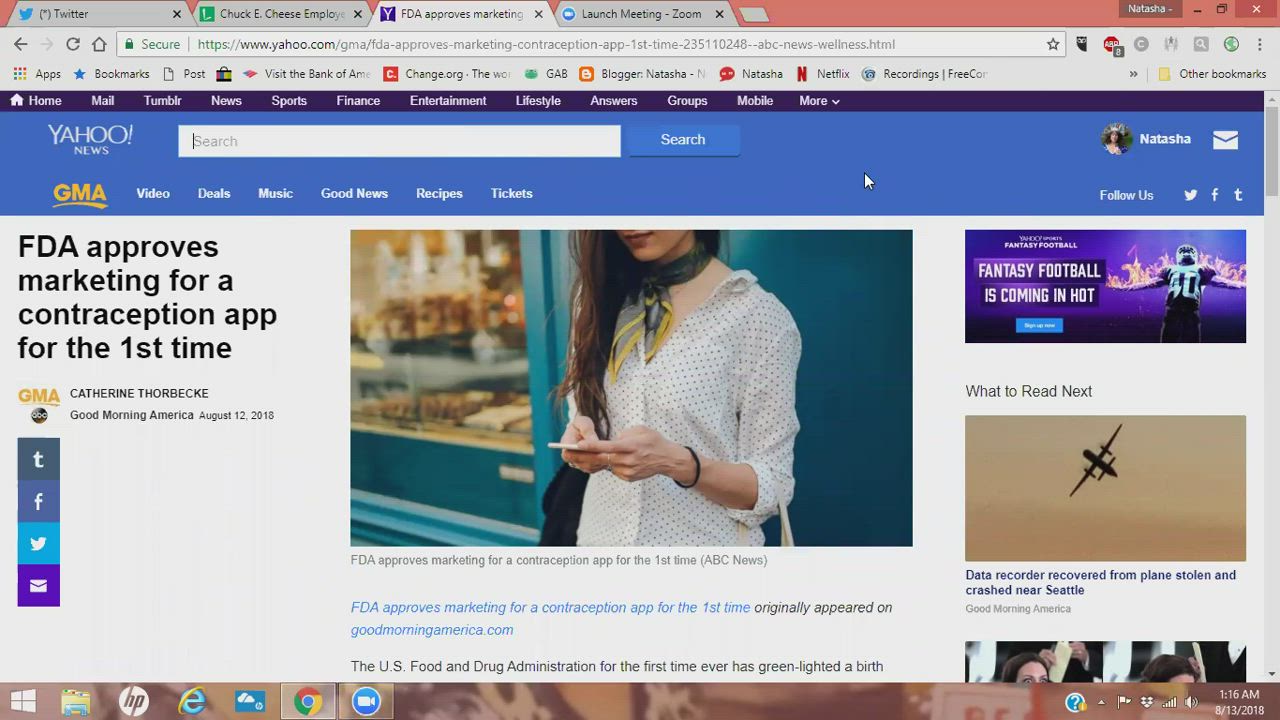Image resolution: width=1280 pixels, height=720 pixels.
Task: Share article on Twitter sidebar button
Action: (x=38, y=544)
